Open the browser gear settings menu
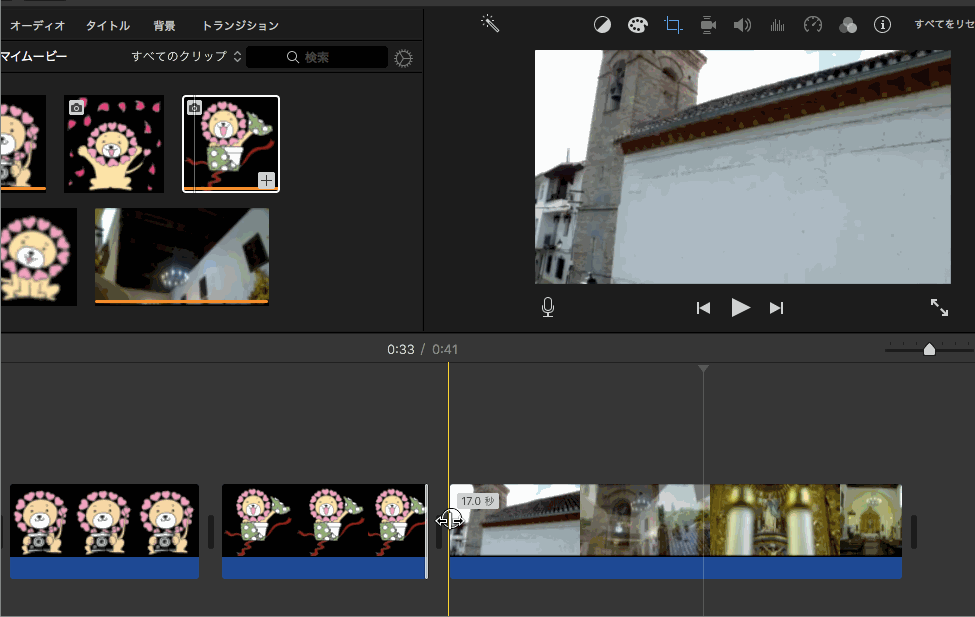Screen dimensions: 975x617 pos(404,58)
